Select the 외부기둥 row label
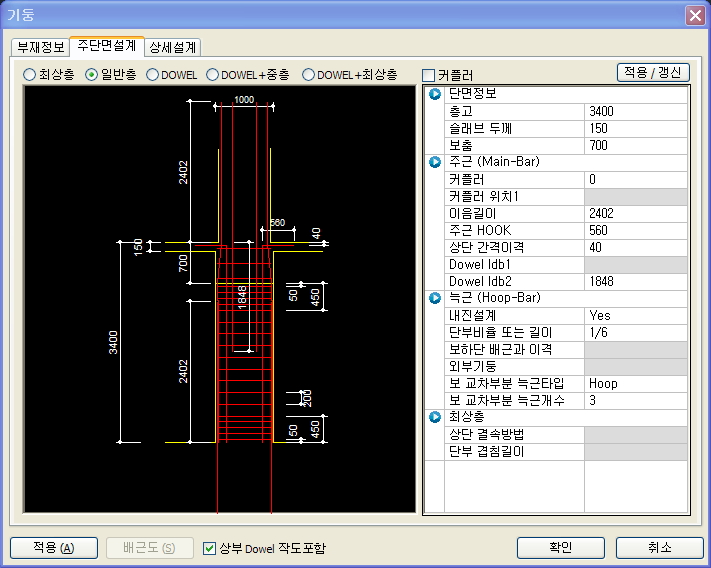Screen dimensions: 711x568 click(x=472, y=367)
